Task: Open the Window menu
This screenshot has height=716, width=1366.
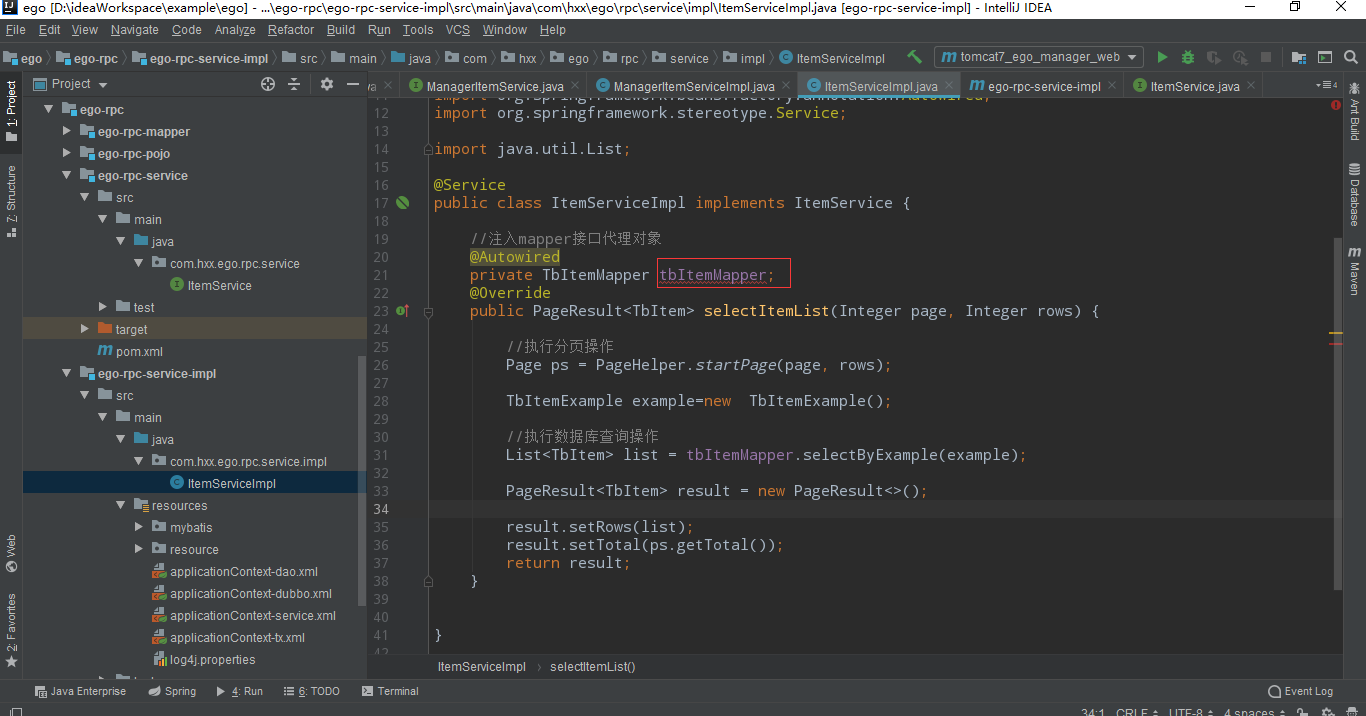Action: 505,30
